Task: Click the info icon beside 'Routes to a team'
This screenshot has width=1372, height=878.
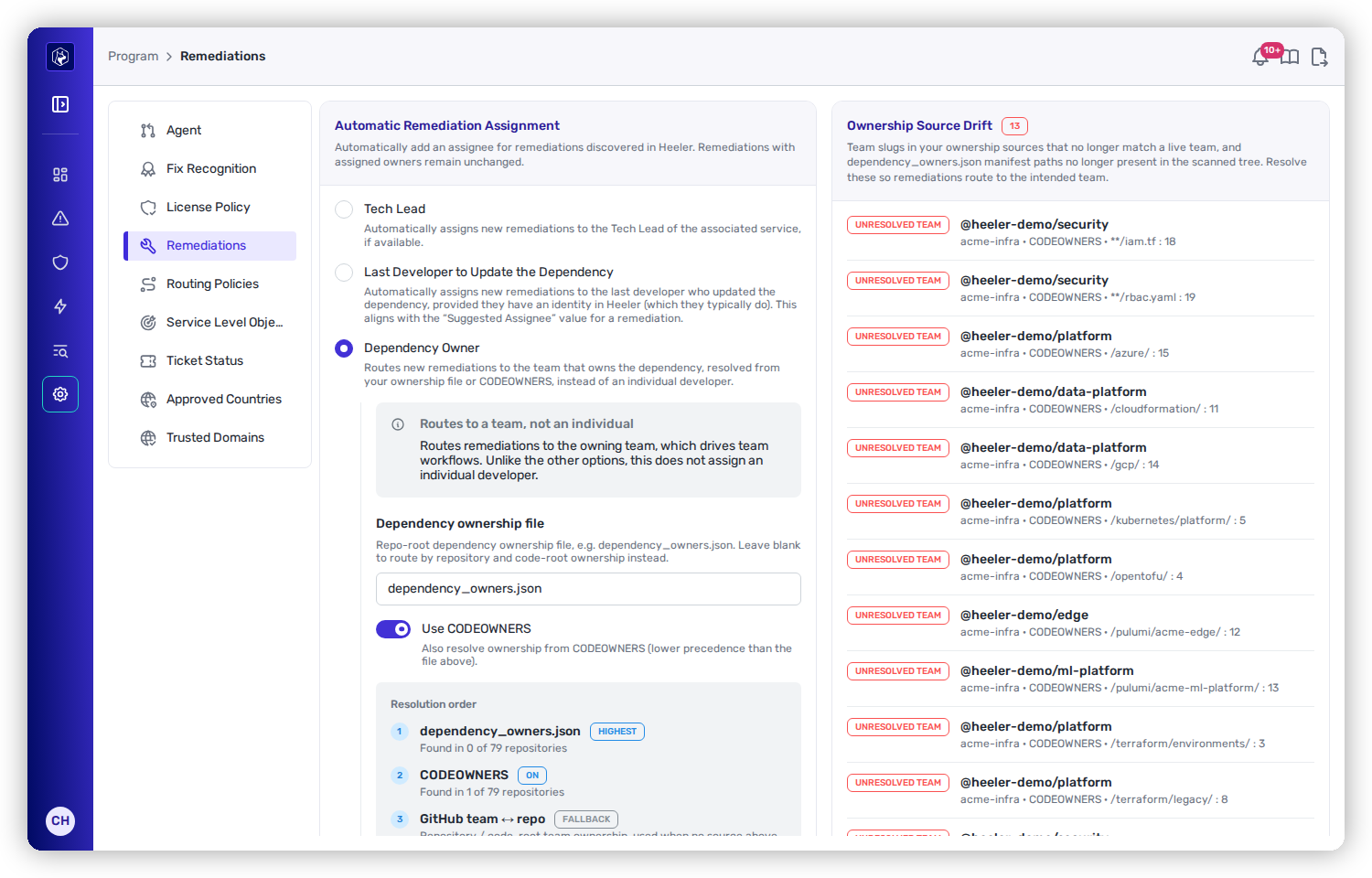Action: tap(398, 424)
